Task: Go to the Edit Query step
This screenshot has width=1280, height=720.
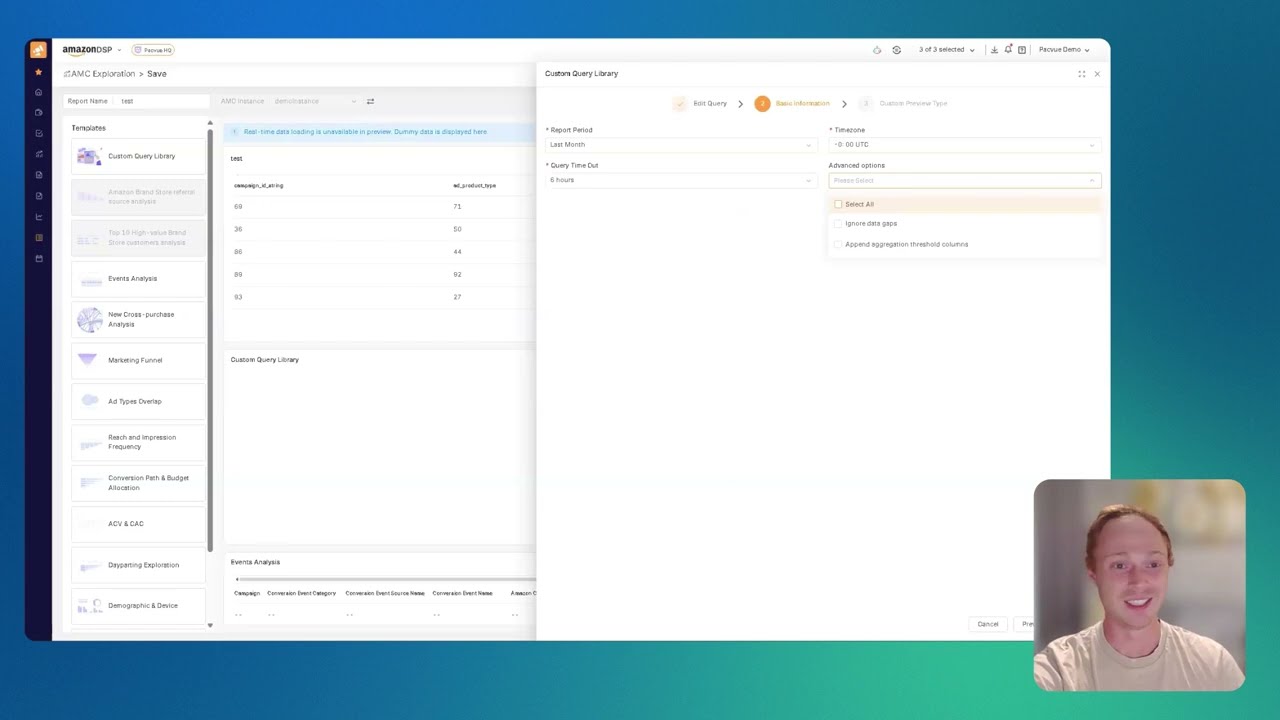Action: [x=701, y=104]
